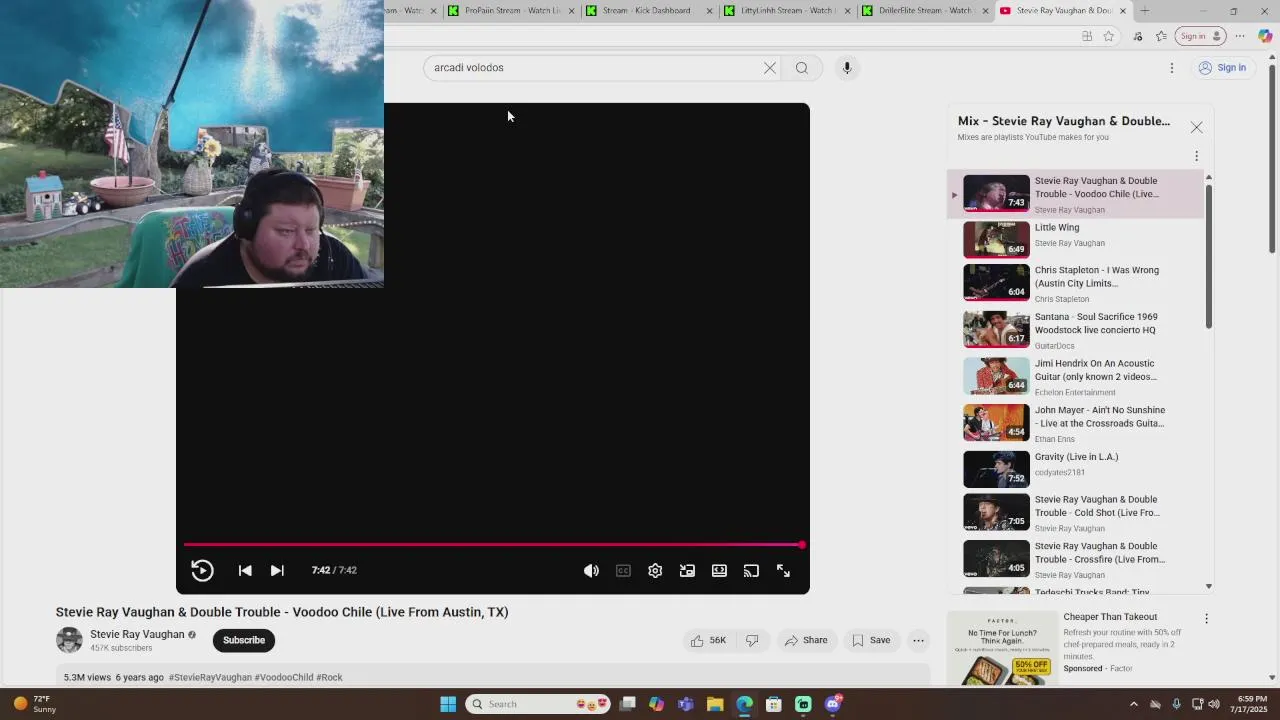The height and width of the screenshot is (720, 1280).
Task: Open the Windows Start menu
Action: tap(448, 704)
